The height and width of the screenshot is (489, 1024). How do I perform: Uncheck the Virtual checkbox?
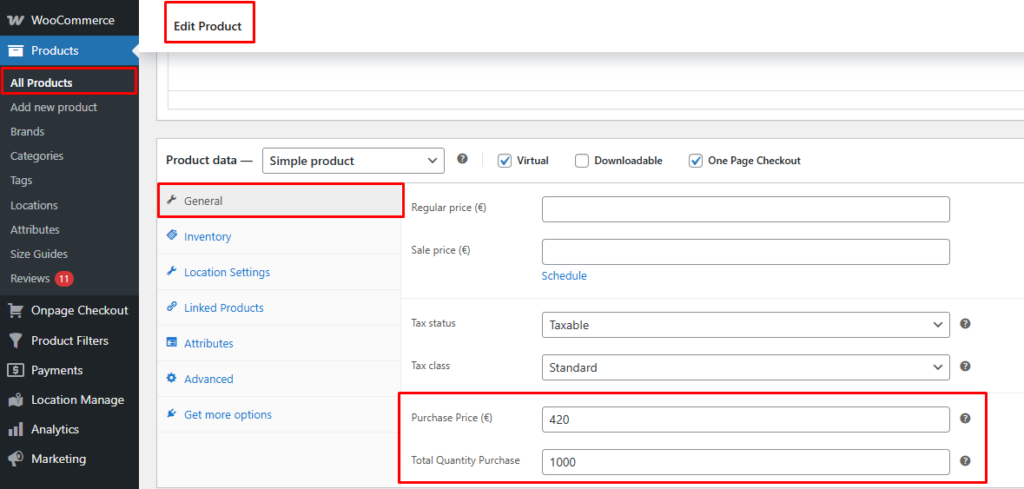click(x=505, y=160)
